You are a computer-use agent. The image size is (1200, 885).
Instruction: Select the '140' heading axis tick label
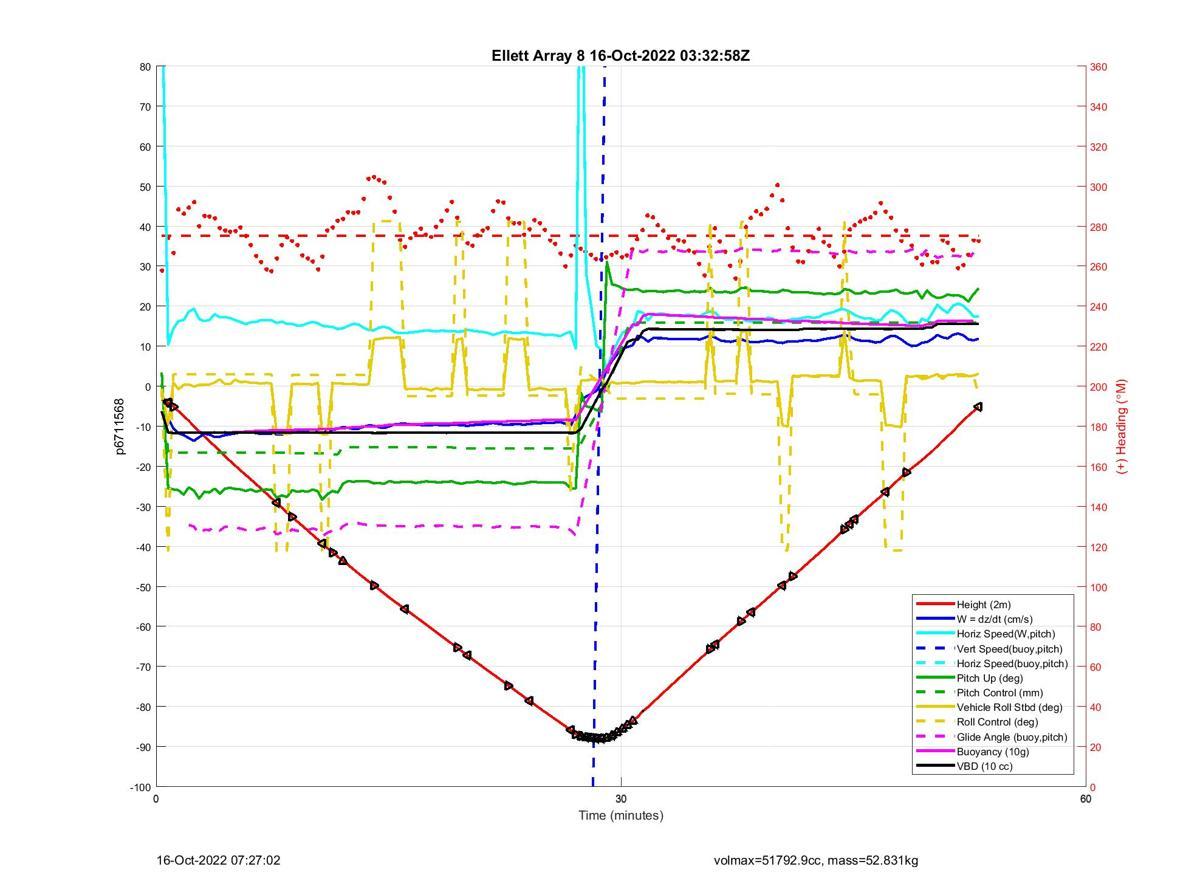point(1099,507)
